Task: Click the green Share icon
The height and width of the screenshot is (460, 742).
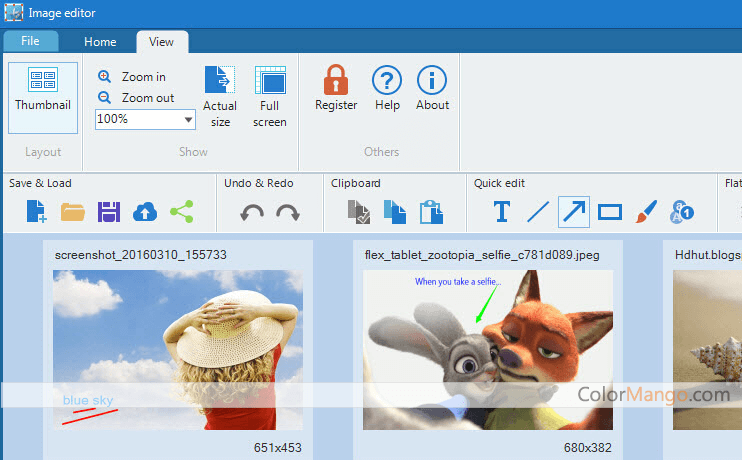Action: click(182, 212)
